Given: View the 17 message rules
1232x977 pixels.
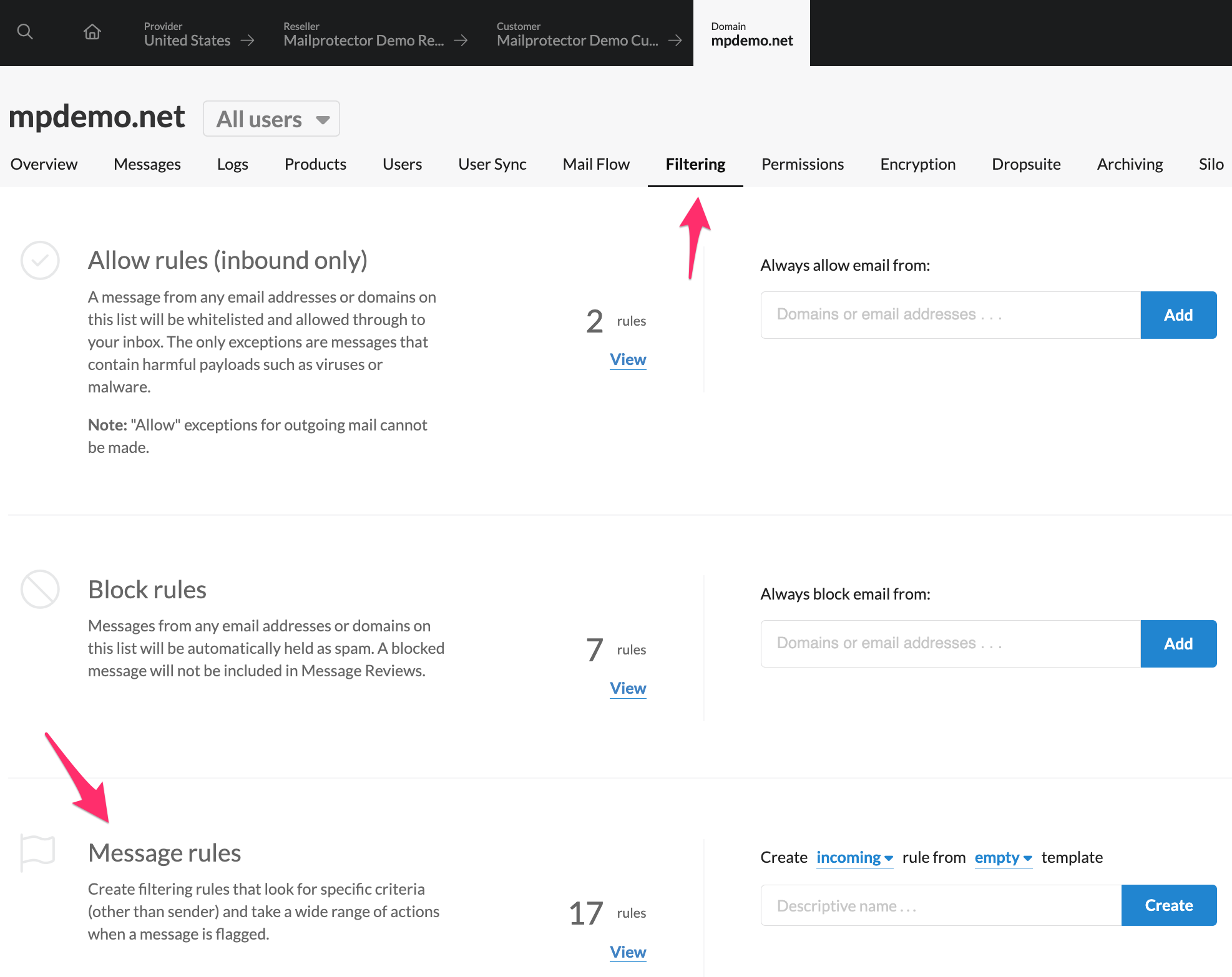Looking at the screenshot, I should click(x=628, y=952).
